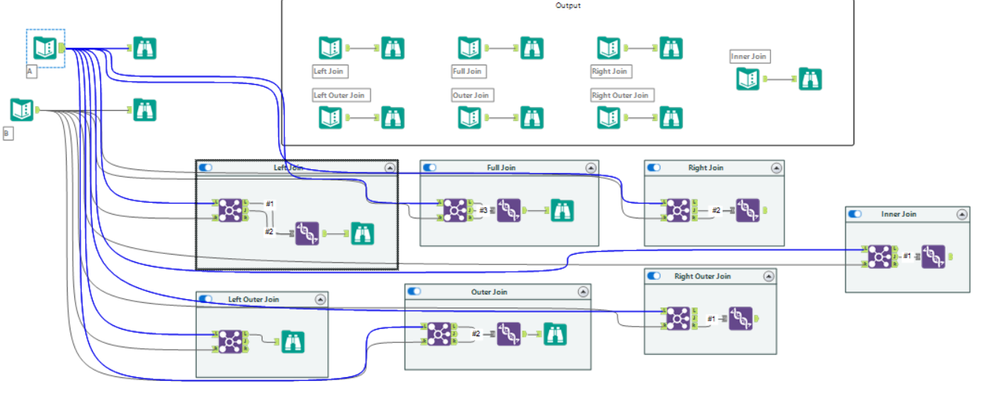Select the Union tool in Full Join container
This screenshot has width=999, height=401.
[x=508, y=210]
